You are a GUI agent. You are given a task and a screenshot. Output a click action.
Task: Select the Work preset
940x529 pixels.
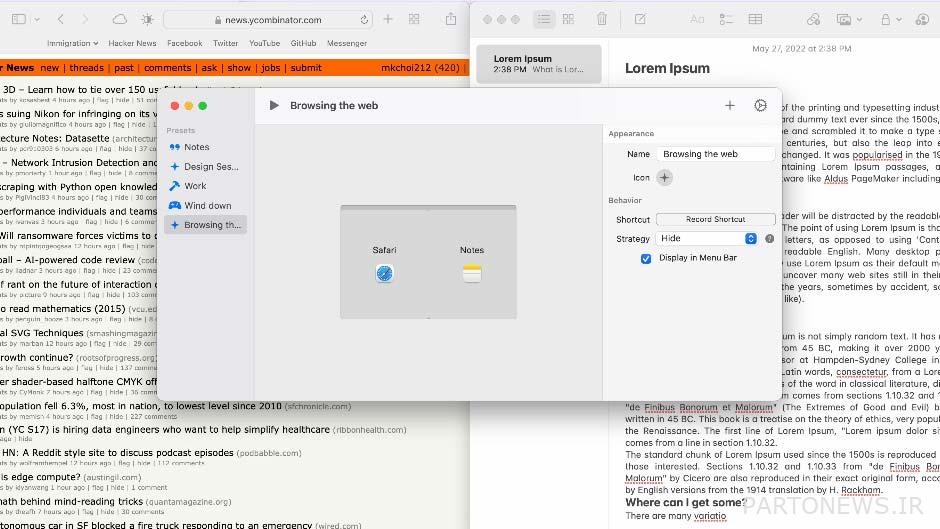(x=205, y=186)
